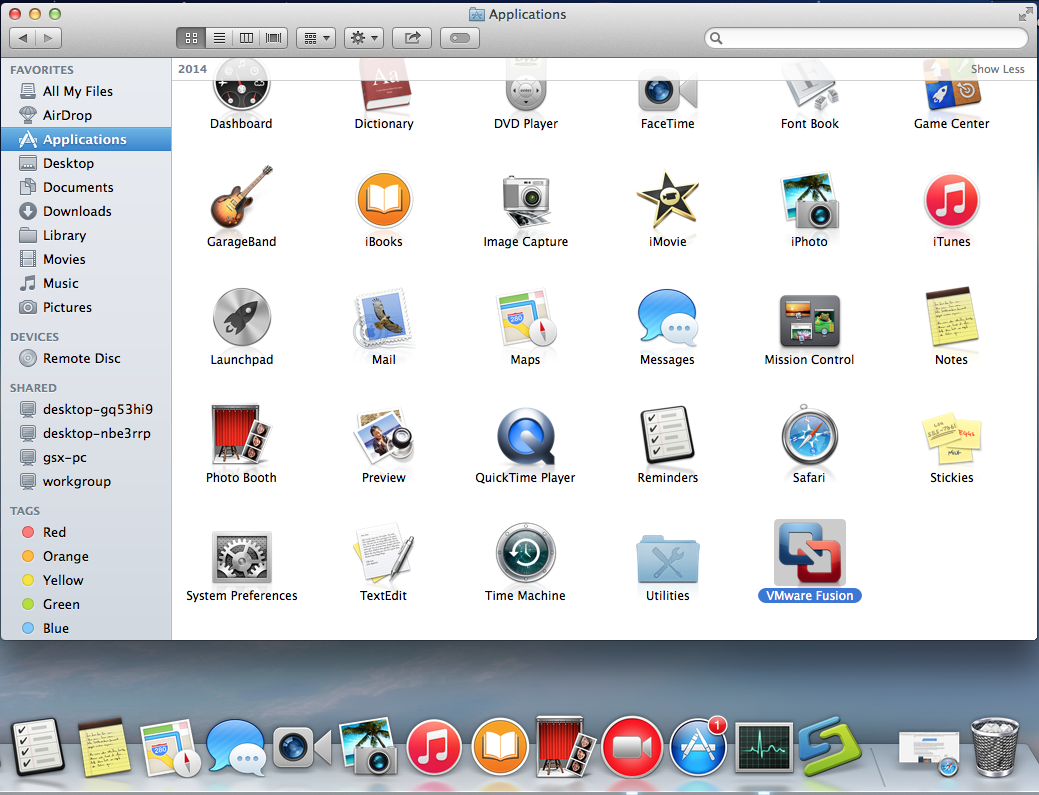Select the Launchpad icon
Screen dimensions: 1039x795
241,322
